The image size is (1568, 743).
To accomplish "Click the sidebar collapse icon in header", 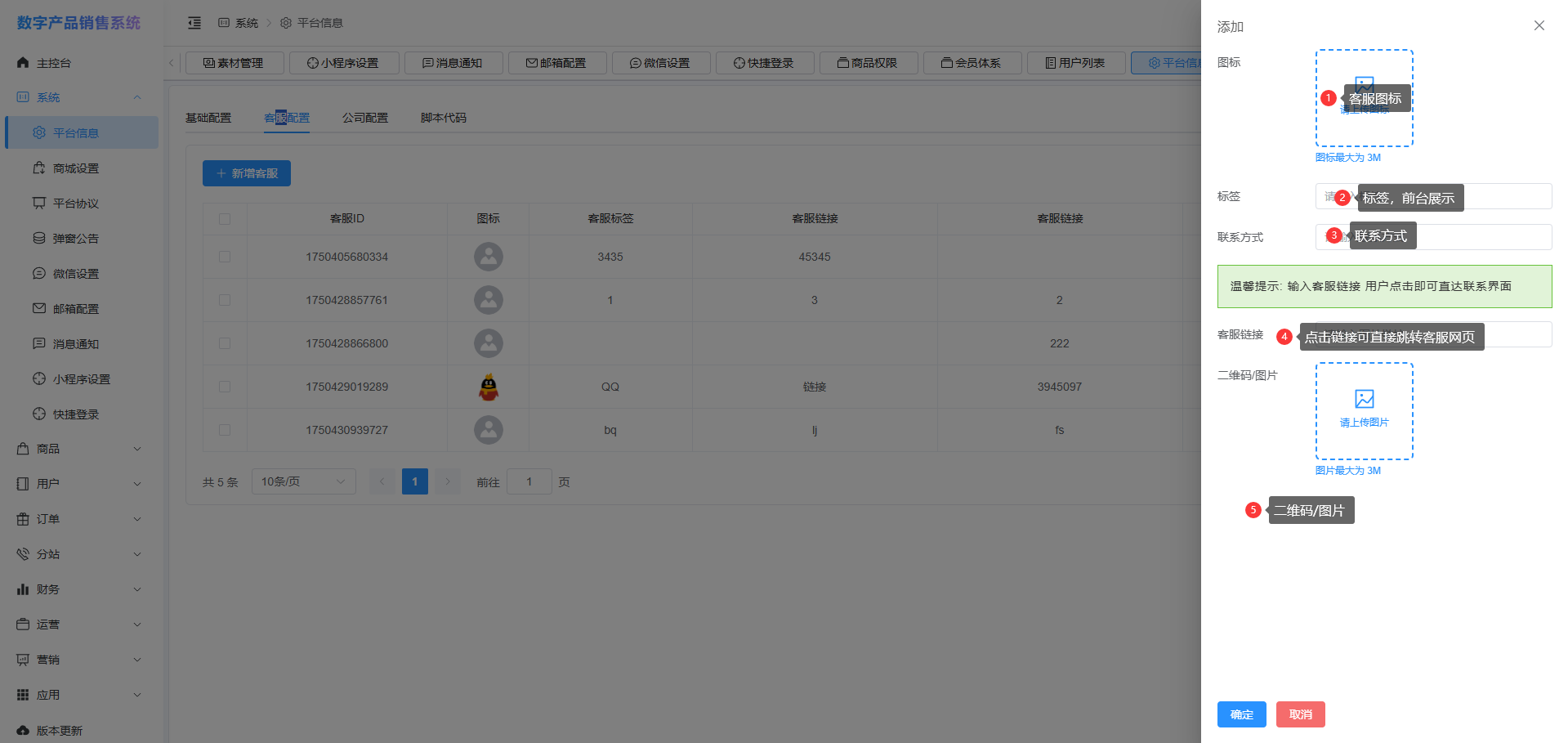I will (194, 23).
